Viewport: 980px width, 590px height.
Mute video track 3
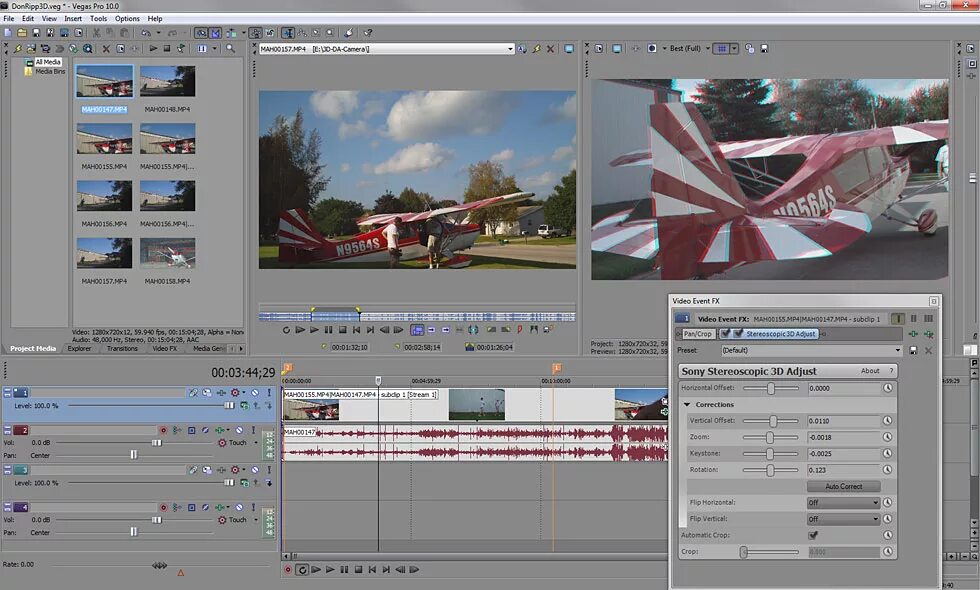(255, 469)
